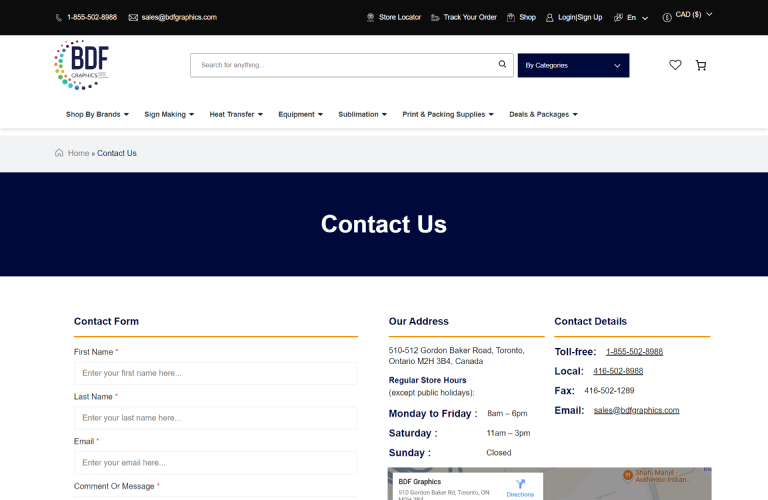Expand Shop By Brands menu
This screenshot has height=500, width=768.
coord(97,115)
